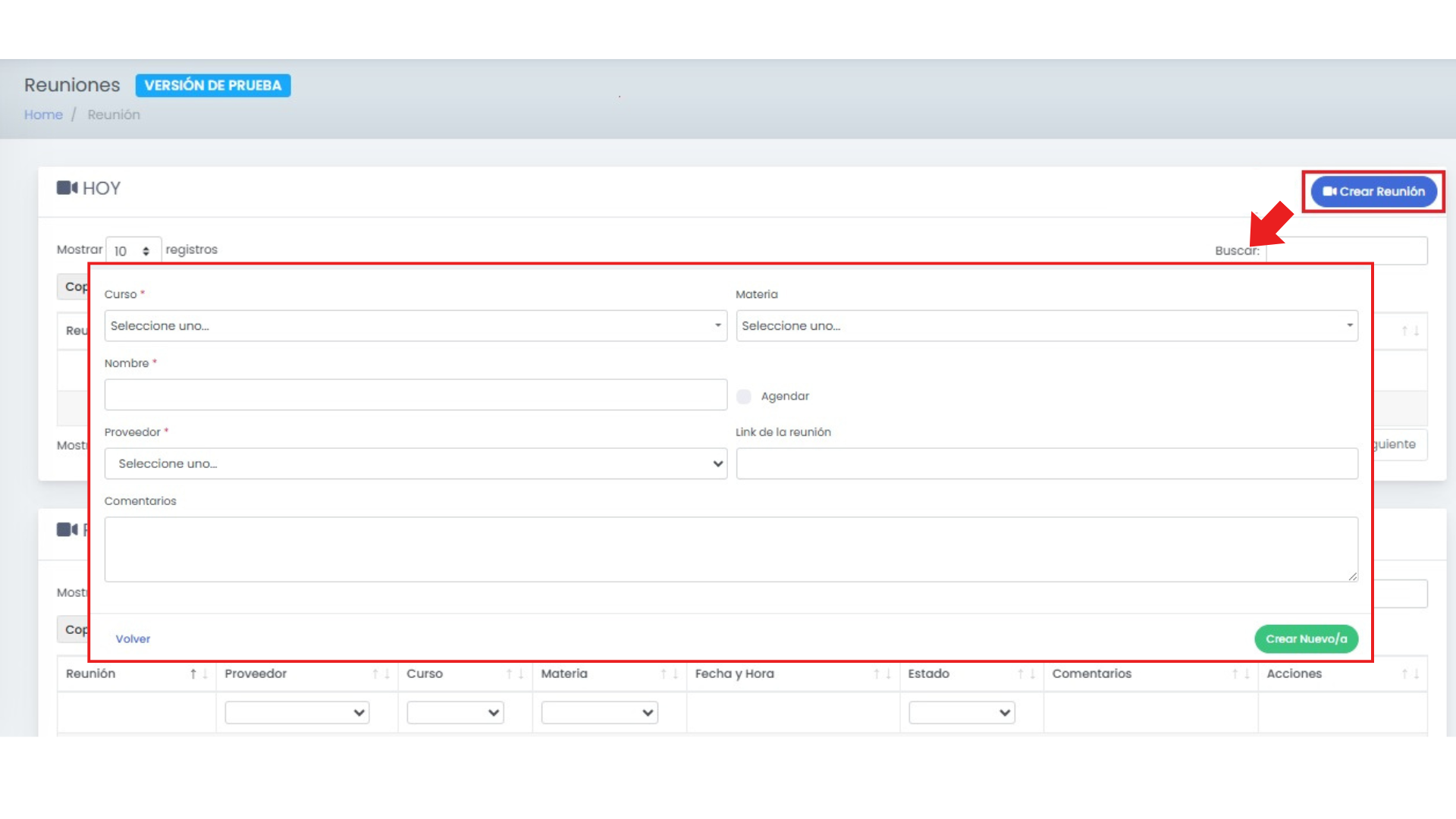
Task: Toggle the Agendar checkbox
Action: tap(744, 397)
